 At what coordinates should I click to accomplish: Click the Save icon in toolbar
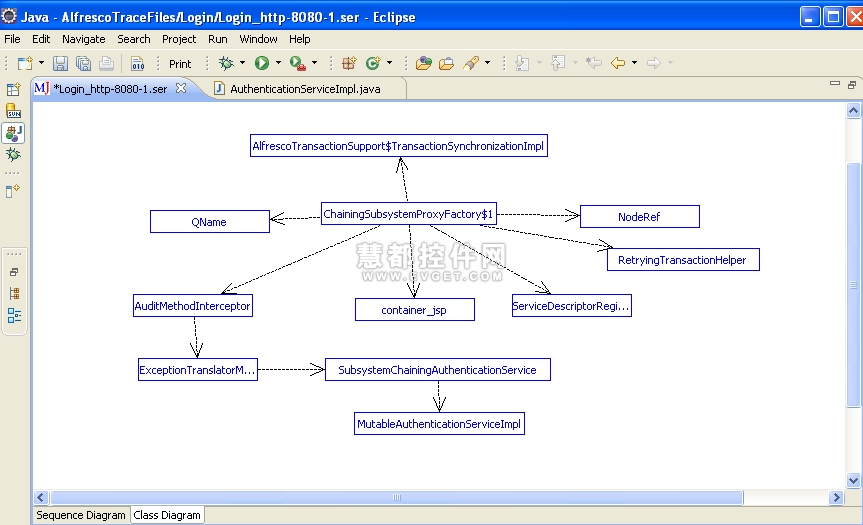(x=60, y=63)
